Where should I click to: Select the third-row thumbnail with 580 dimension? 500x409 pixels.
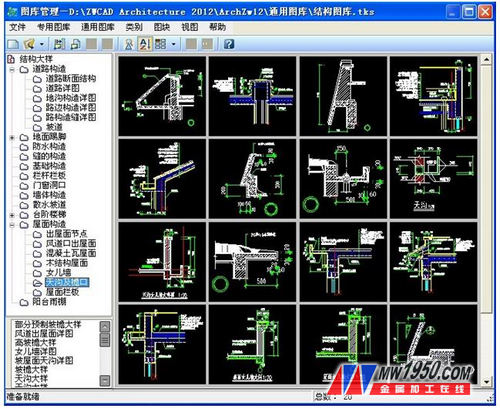click(x=253, y=262)
